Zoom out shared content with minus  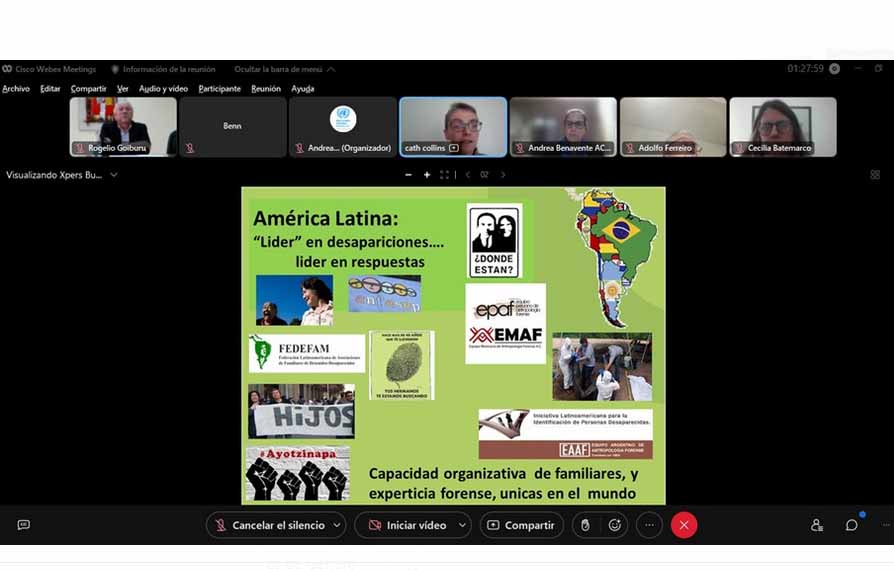click(408, 175)
